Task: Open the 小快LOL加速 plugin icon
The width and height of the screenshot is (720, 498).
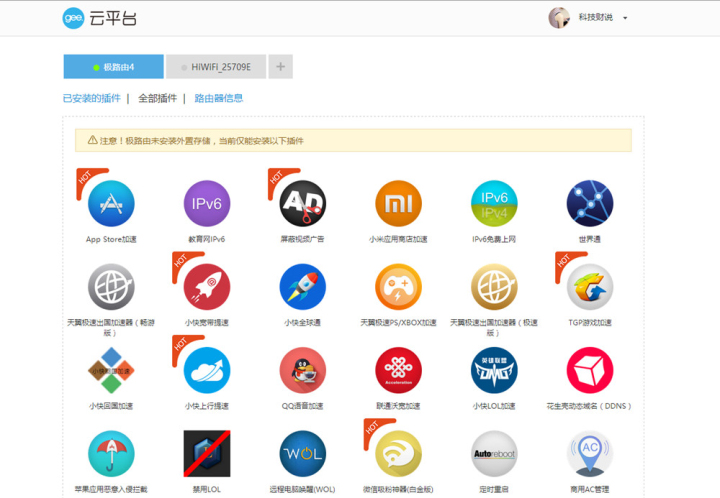Action: 494,370
